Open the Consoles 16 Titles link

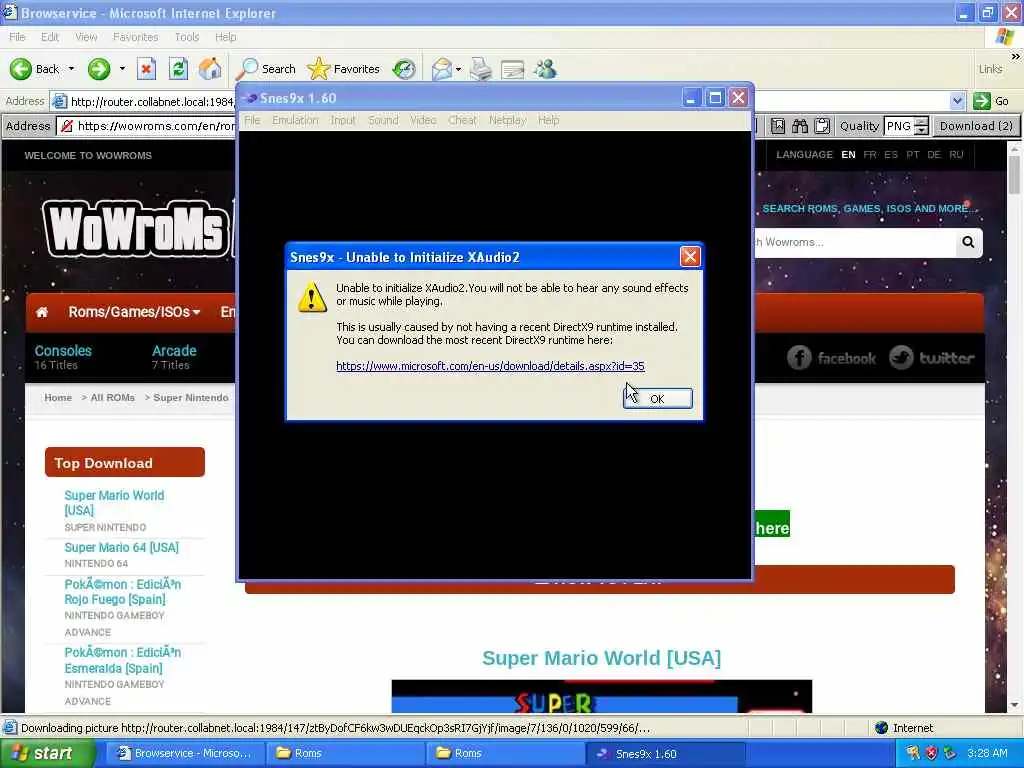[63, 357]
